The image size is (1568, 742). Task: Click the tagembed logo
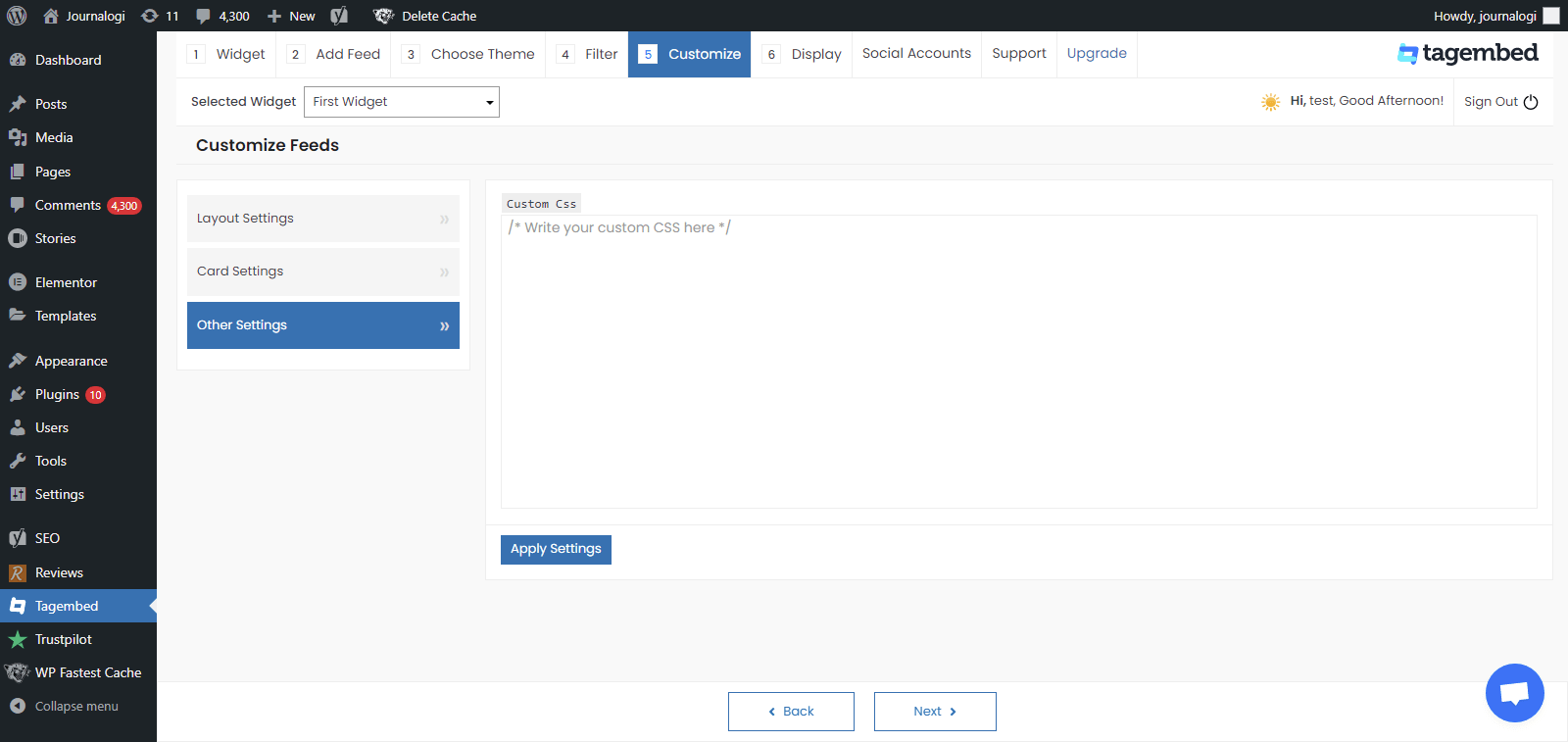coord(1468,54)
